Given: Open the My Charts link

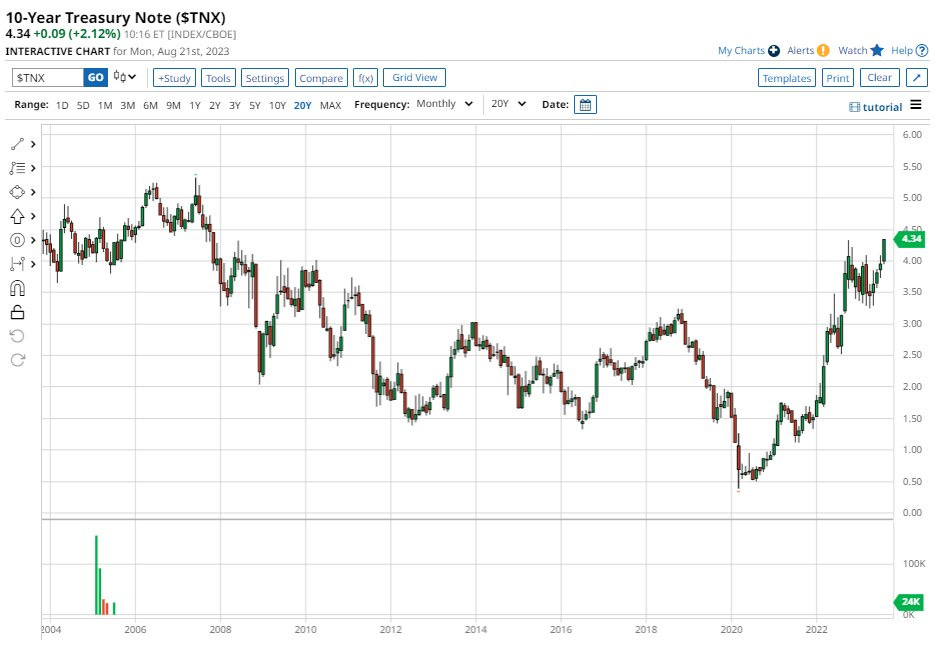Looking at the screenshot, I should point(748,50).
